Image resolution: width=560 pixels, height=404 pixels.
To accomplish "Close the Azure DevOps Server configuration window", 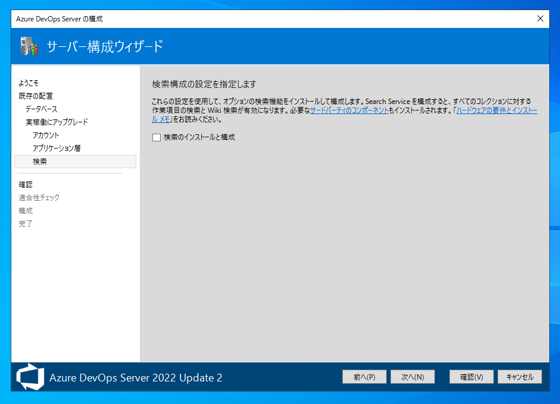I will point(540,19).
